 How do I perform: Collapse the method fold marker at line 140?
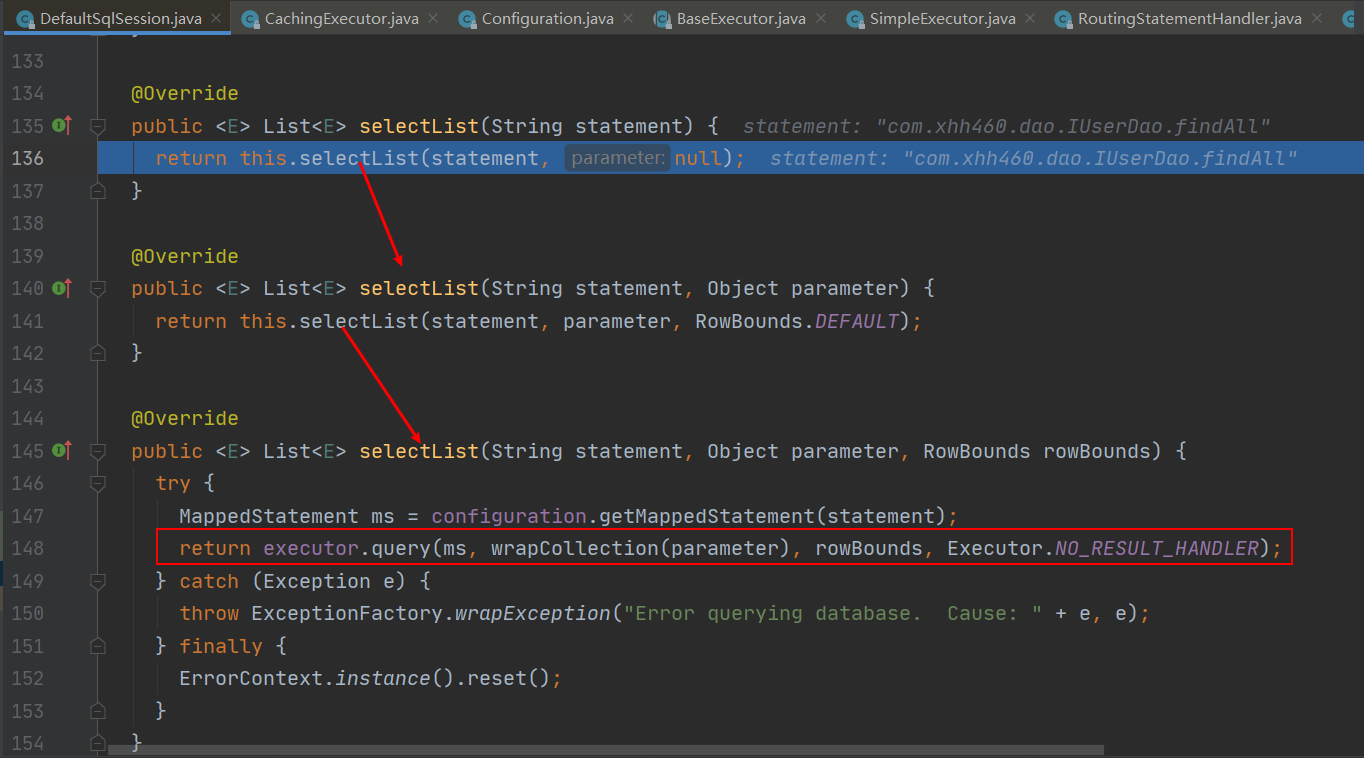pyautogui.click(x=97, y=289)
